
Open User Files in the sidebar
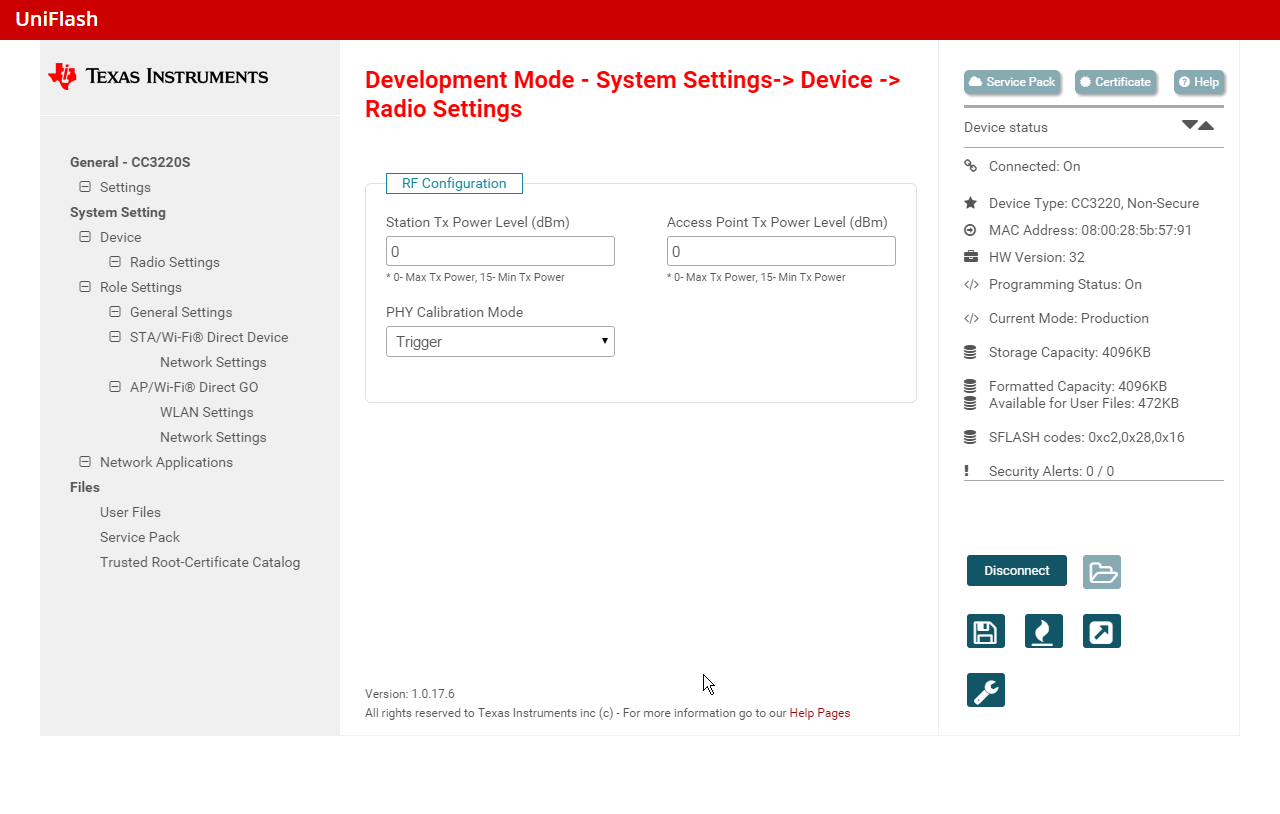(130, 512)
